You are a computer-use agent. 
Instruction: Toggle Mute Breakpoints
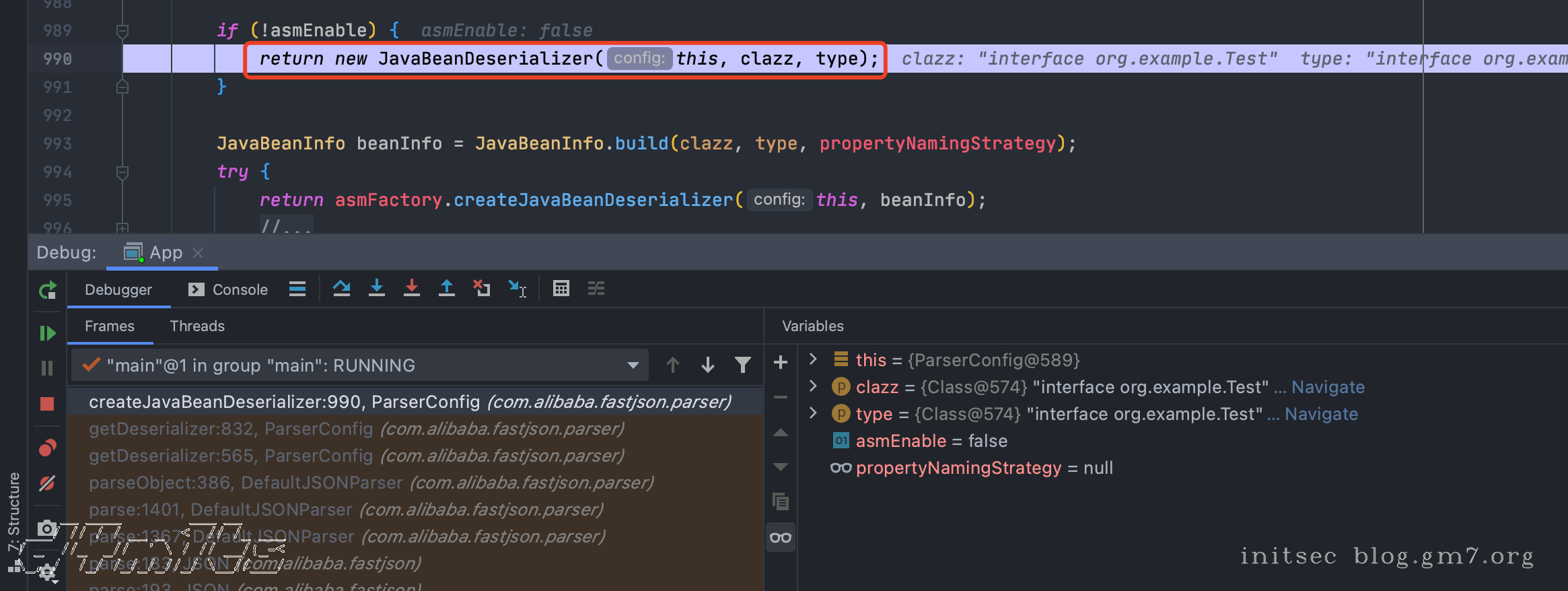point(47,483)
